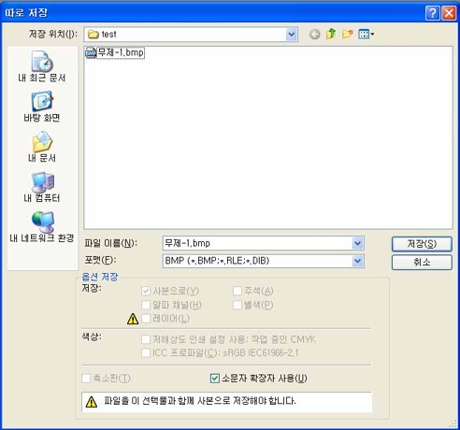Toggle the 알파 채널 checkbox
This screenshot has height=430, width=460.
tap(146, 305)
